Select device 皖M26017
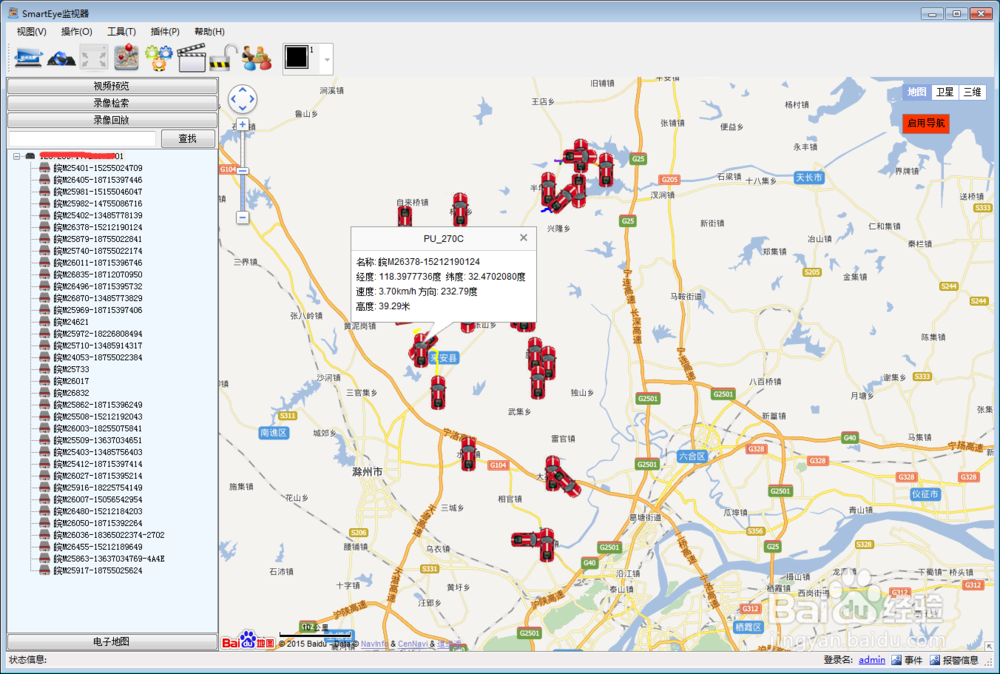 coord(71,381)
